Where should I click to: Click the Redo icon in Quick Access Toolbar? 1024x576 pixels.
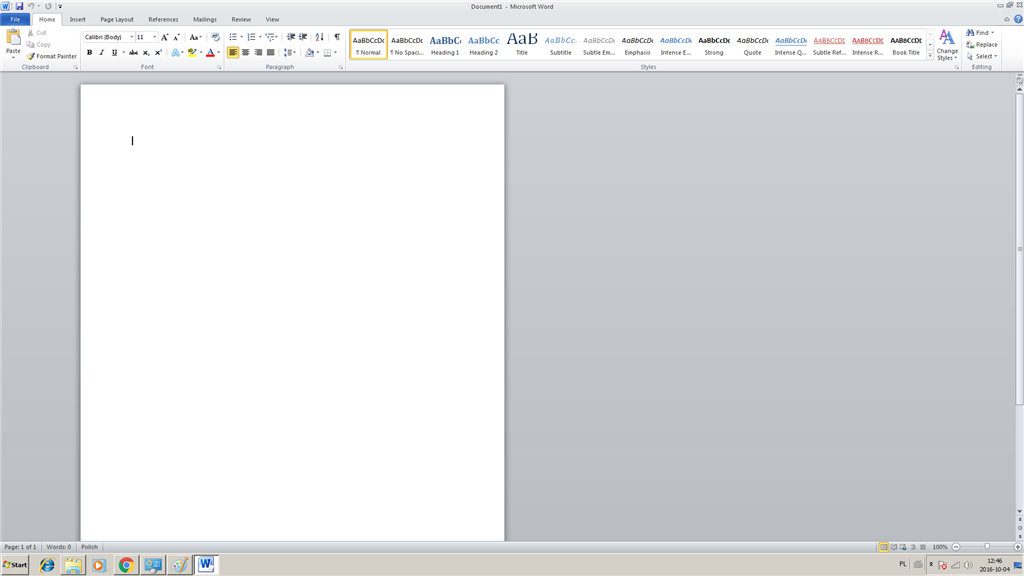click(48, 6)
